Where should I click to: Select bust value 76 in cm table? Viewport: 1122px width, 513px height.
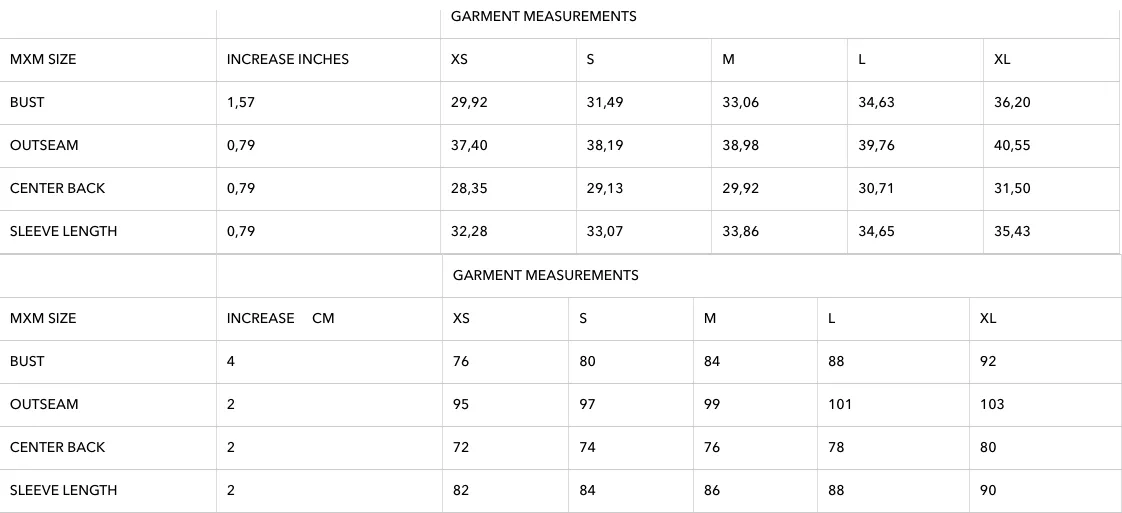pos(461,361)
